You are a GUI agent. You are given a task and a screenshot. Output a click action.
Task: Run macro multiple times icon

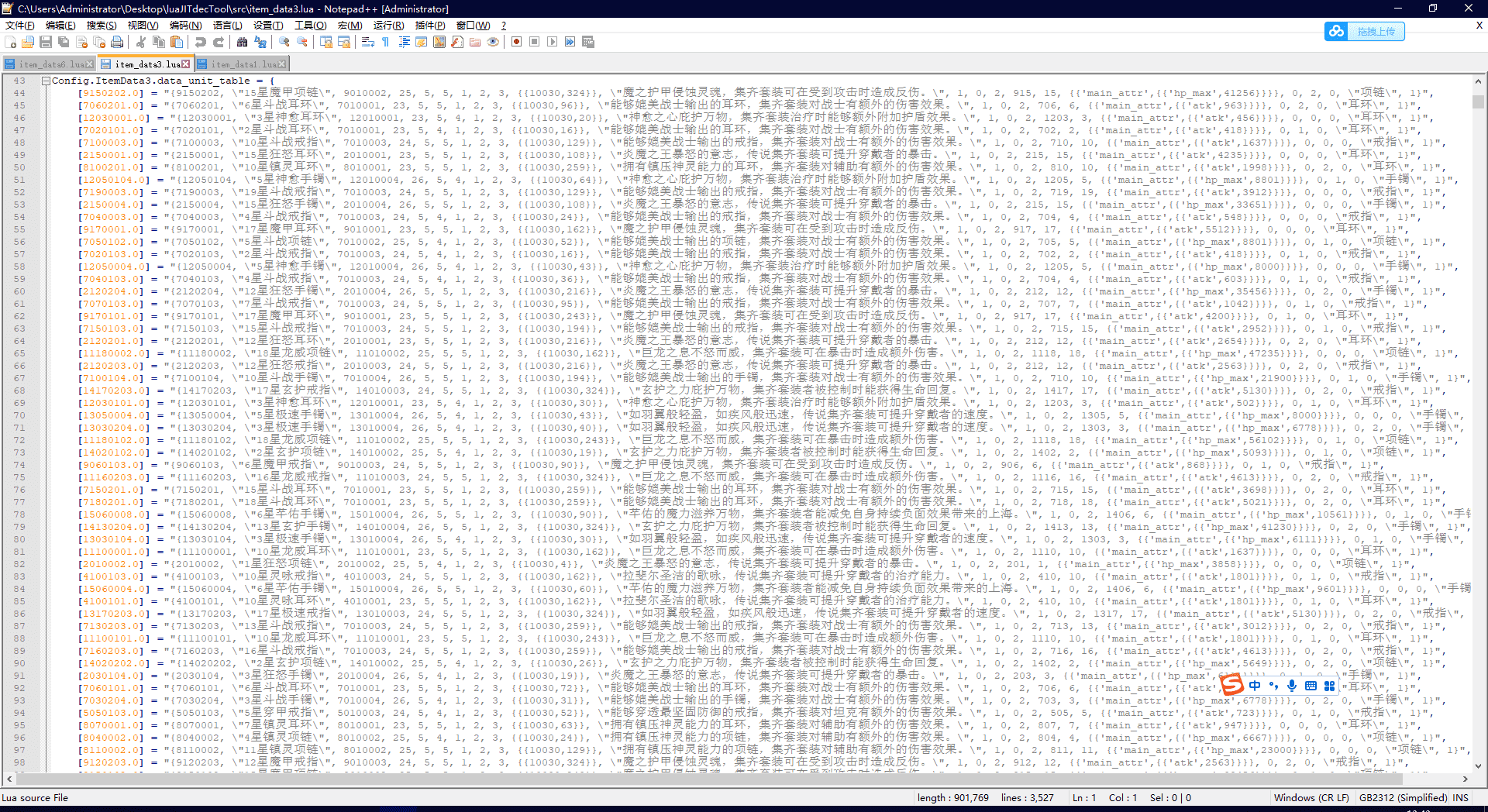(570, 42)
